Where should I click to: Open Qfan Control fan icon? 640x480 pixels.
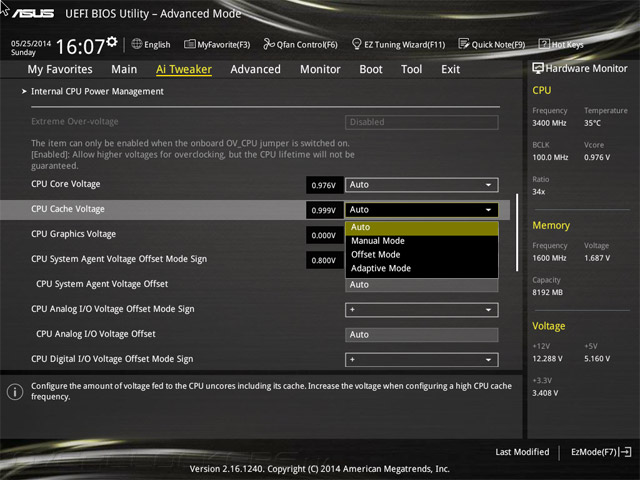tap(269, 44)
